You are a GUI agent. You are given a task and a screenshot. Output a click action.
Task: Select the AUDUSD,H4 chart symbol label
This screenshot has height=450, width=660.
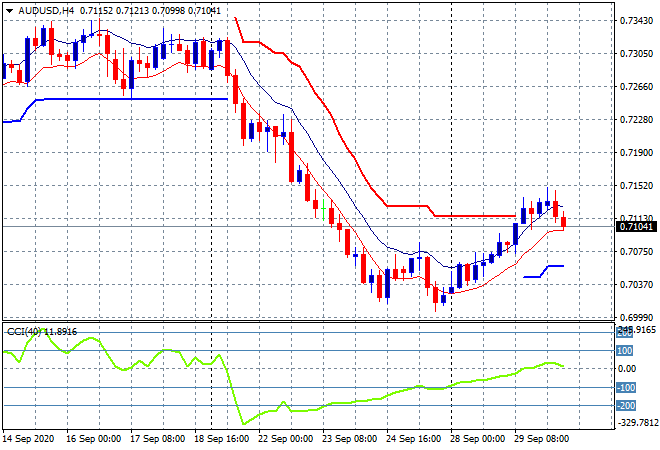46,9
